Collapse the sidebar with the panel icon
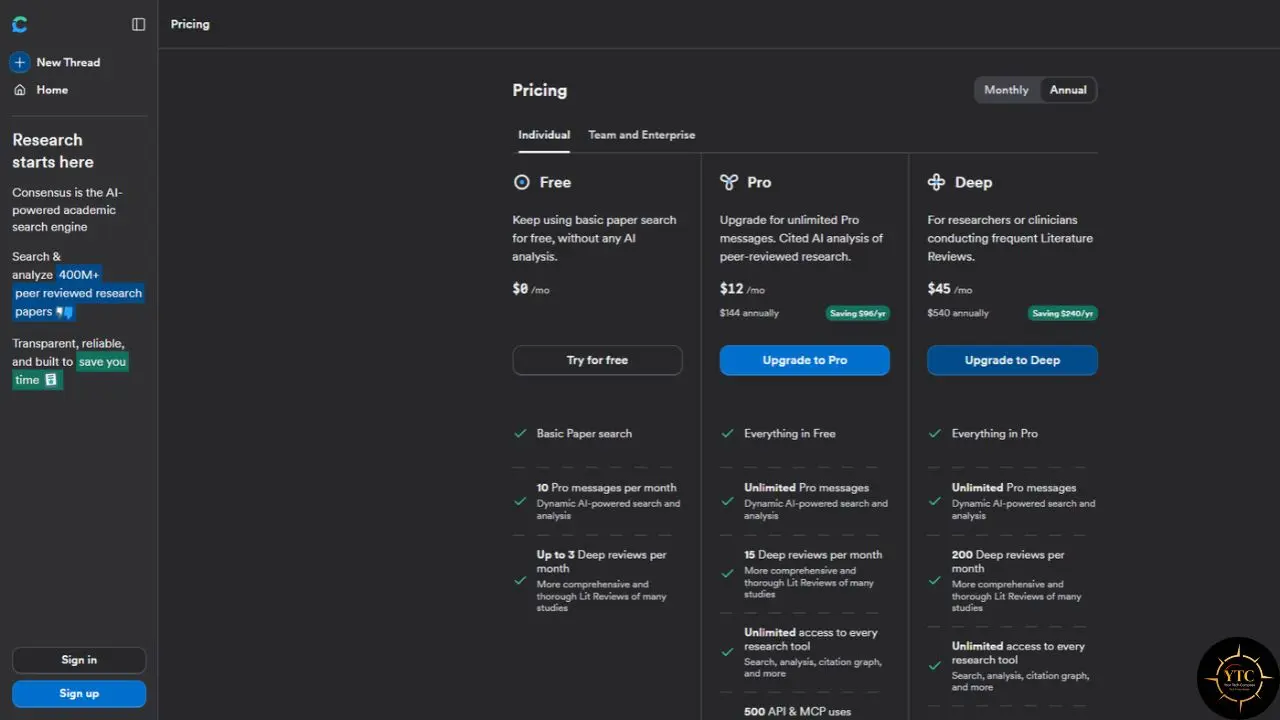The width and height of the screenshot is (1280, 720). pyautogui.click(x=139, y=24)
